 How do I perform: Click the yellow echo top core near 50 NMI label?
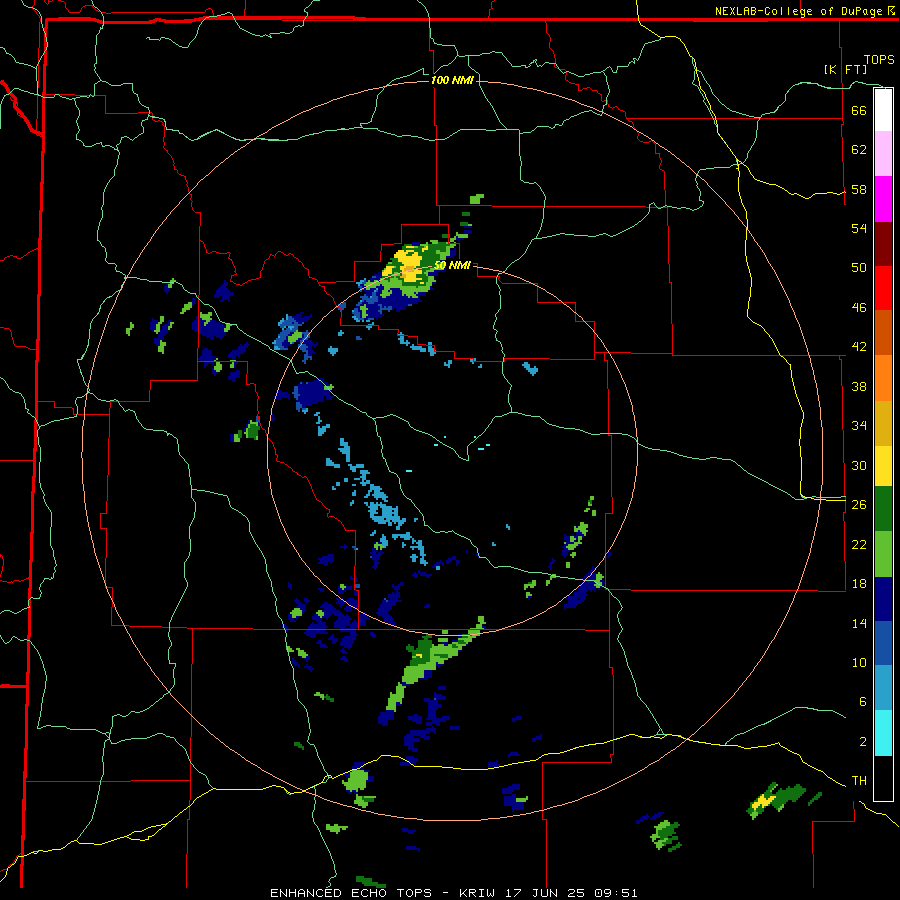[x=408, y=265]
